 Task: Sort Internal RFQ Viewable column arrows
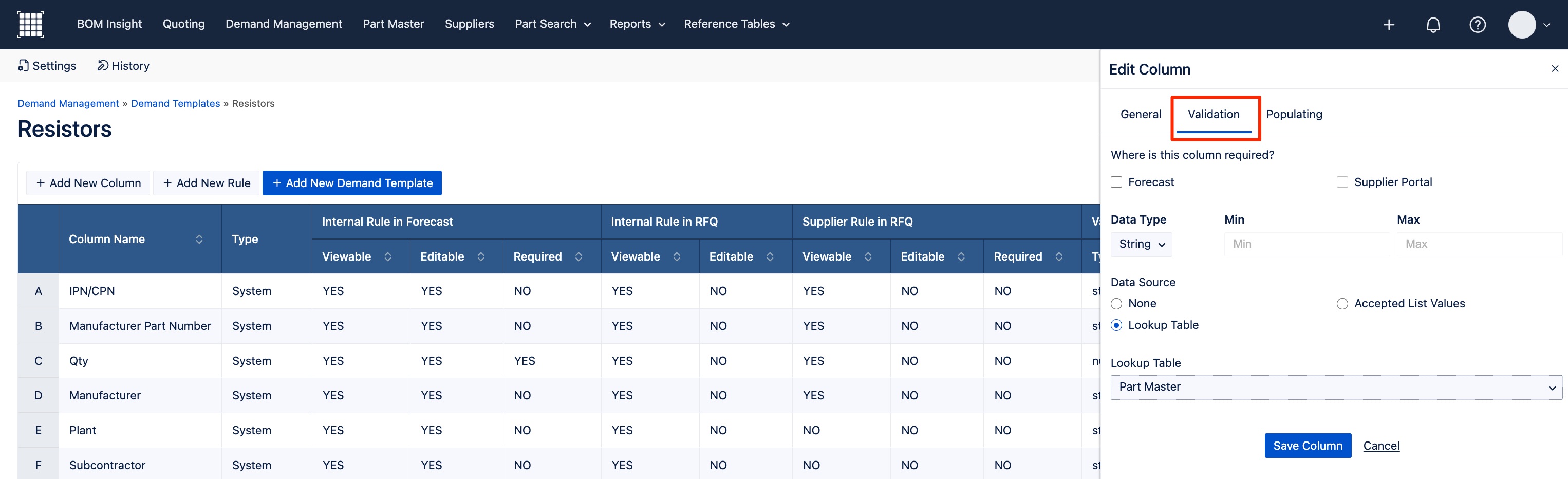(677, 257)
